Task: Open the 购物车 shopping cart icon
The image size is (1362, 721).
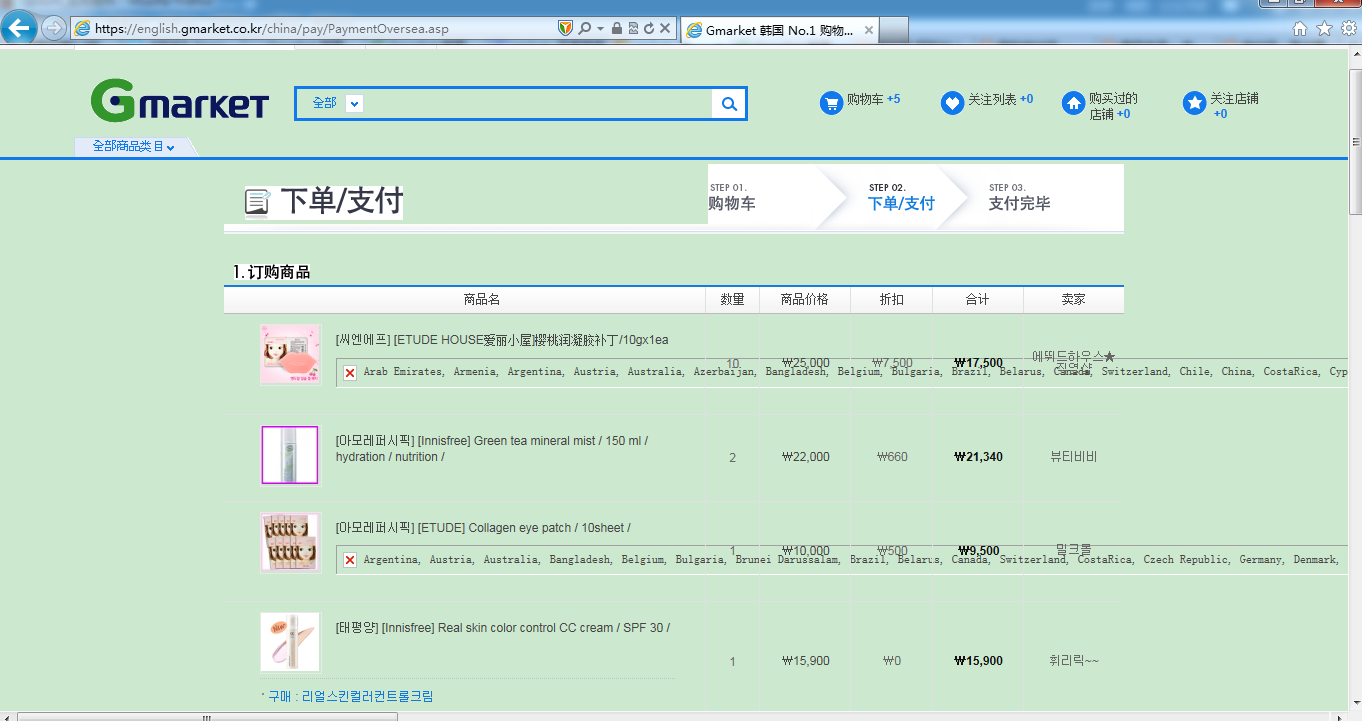Action: pyautogui.click(x=831, y=103)
